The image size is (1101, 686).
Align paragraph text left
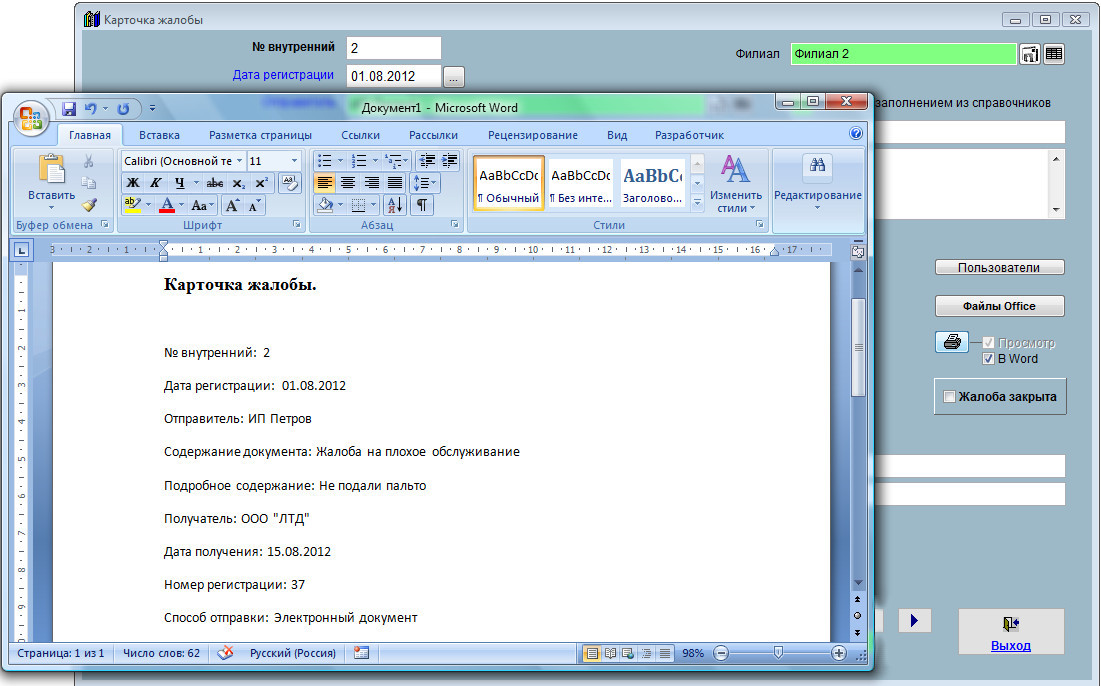click(324, 183)
